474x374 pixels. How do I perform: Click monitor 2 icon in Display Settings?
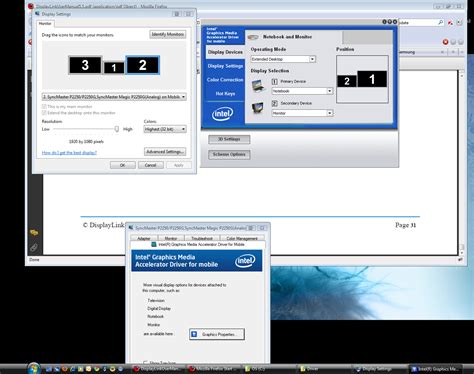click(x=142, y=65)
